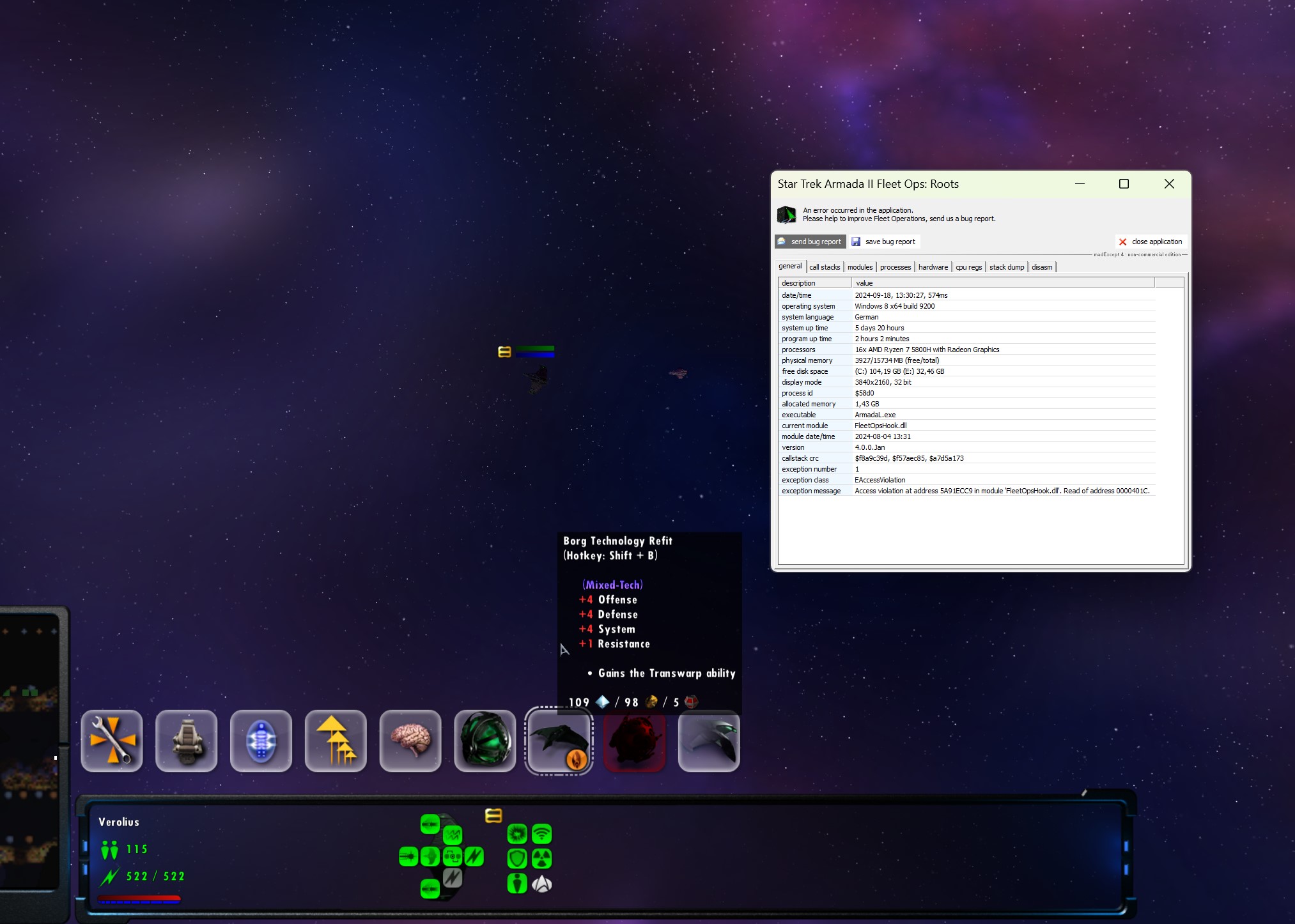
Task: Select the current module FleetOpsHook.dll row
Action: click(966, 426)
